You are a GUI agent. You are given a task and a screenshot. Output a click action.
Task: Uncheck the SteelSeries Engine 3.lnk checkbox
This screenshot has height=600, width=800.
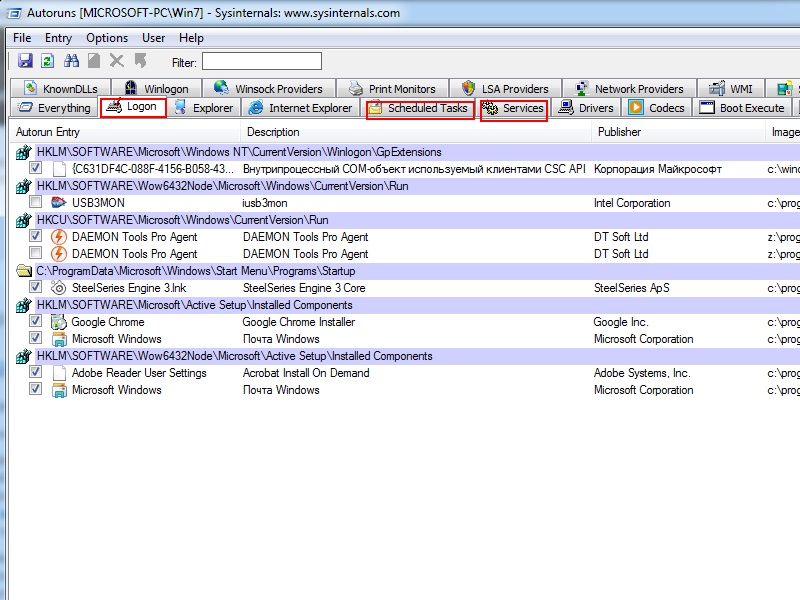(x=36, y=288)
